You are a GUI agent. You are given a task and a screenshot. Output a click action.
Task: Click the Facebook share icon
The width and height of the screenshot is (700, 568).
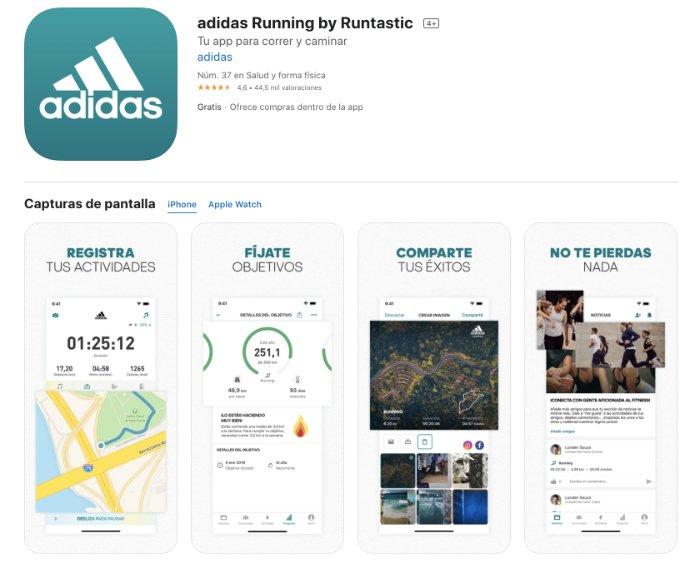479,445
